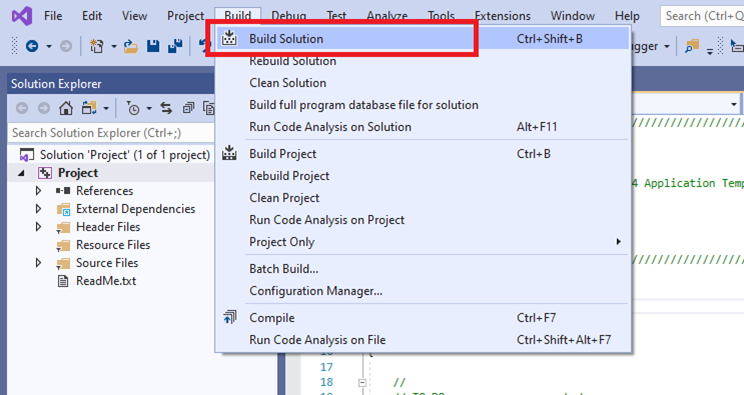744x395 pixels.
Task: Collapse the Project node in tree
Action: click(x=21, y=173)
